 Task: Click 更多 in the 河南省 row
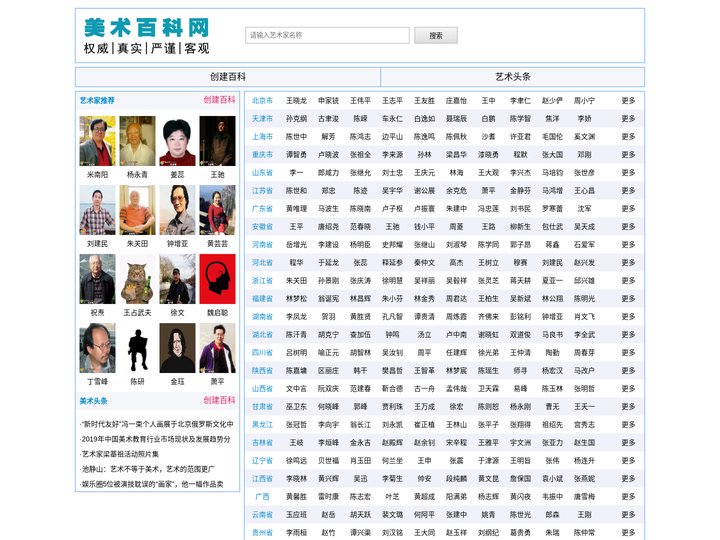[628, 245]
